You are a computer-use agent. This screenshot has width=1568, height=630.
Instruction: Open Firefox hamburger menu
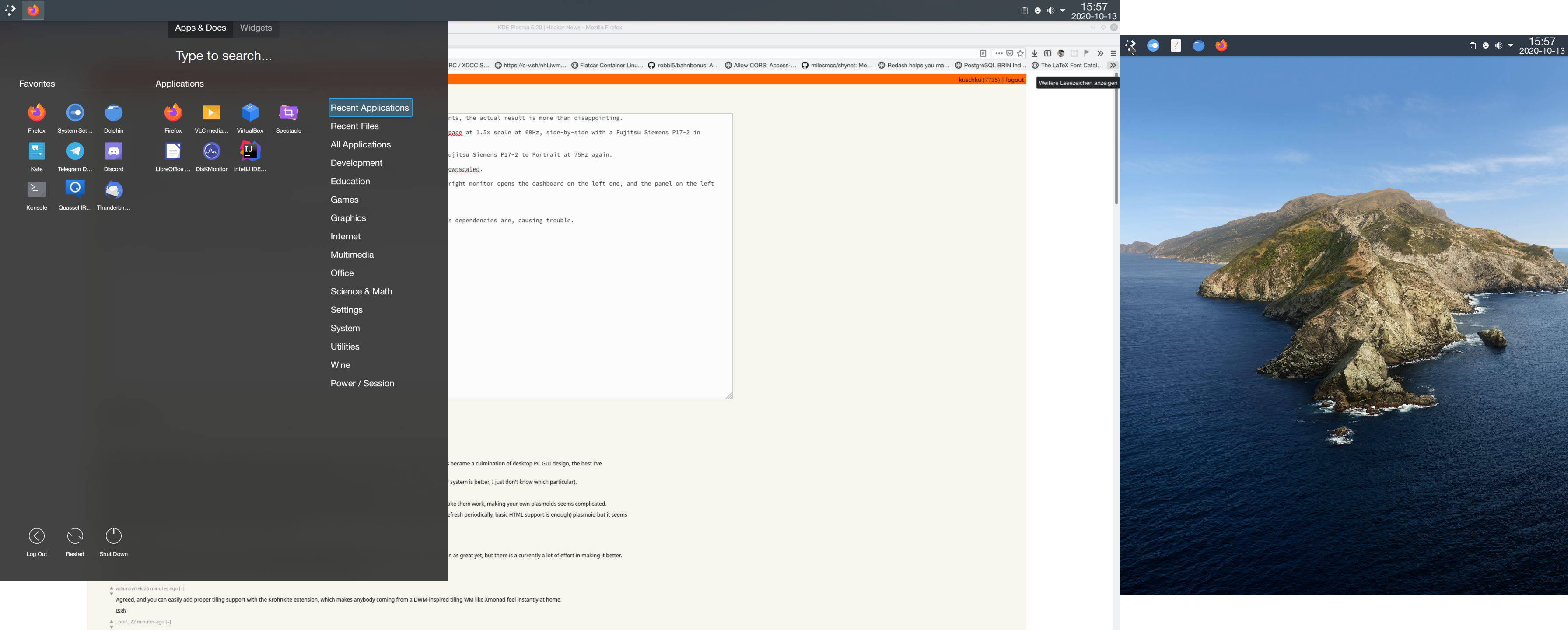click(x=1113, y=53)
